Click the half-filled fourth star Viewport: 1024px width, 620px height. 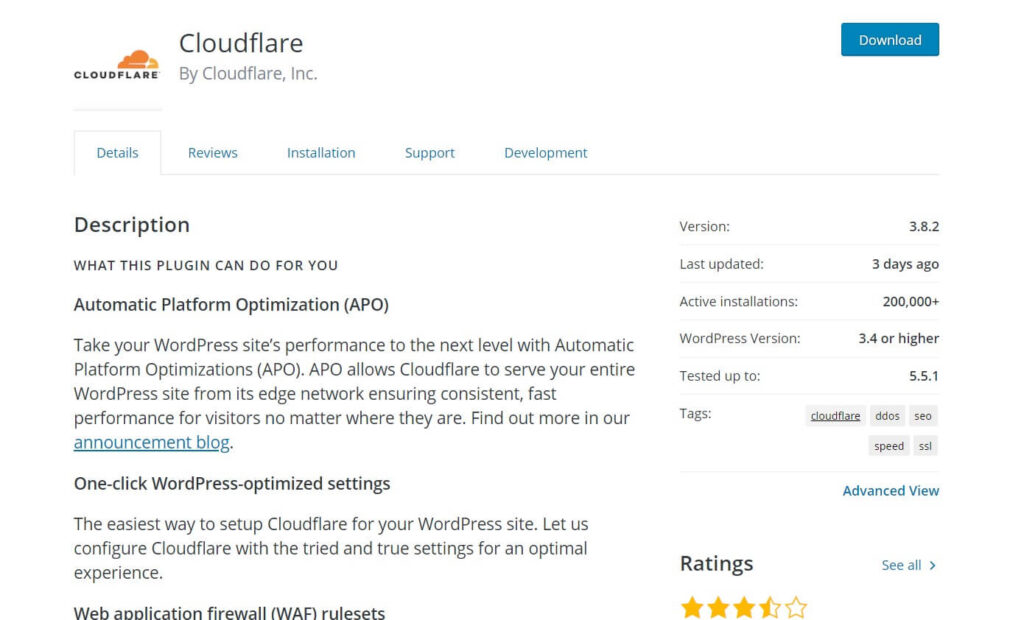click(770, 606)
